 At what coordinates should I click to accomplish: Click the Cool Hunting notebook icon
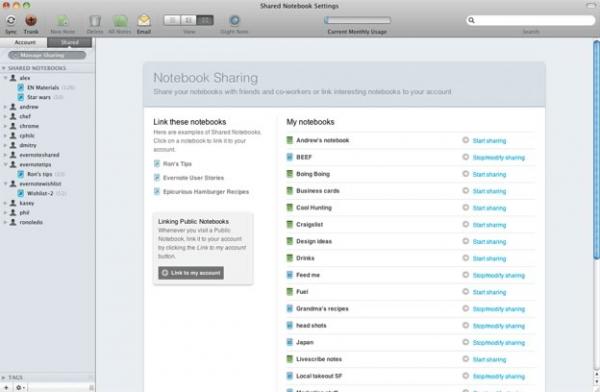tap(290, 207)
